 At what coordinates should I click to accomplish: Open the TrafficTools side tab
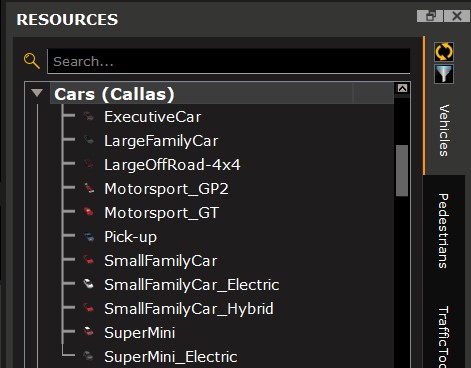(443, 337)
